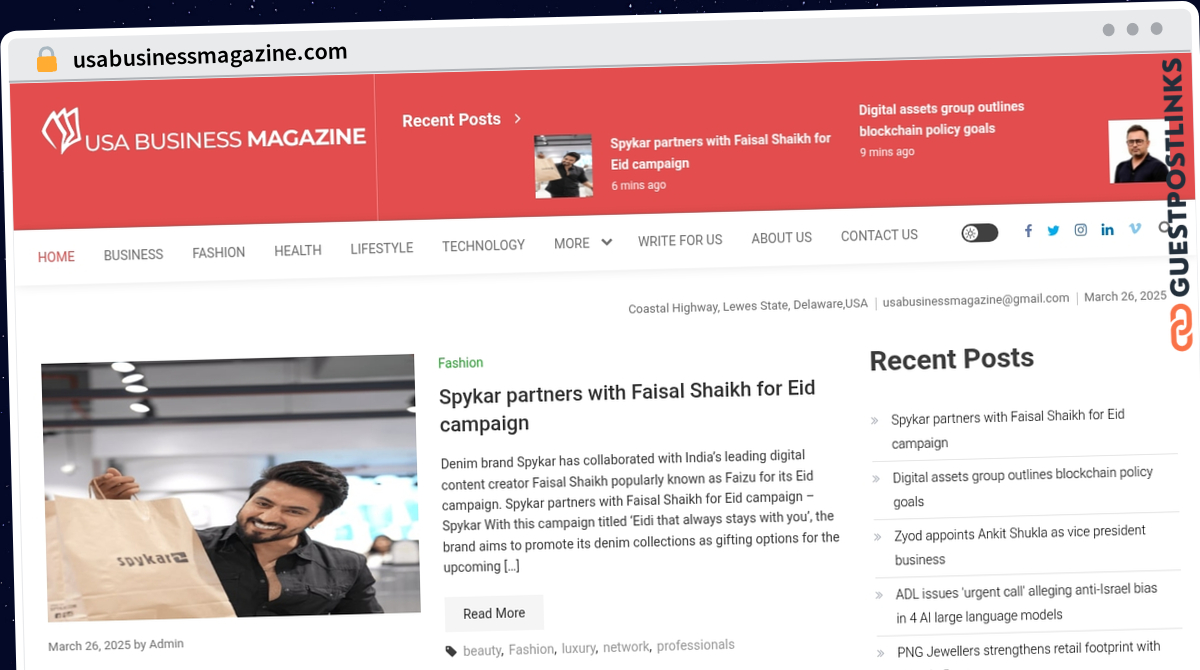Select the WRITE FOR US menu item
1200x670 pixels.
point(680,240)
